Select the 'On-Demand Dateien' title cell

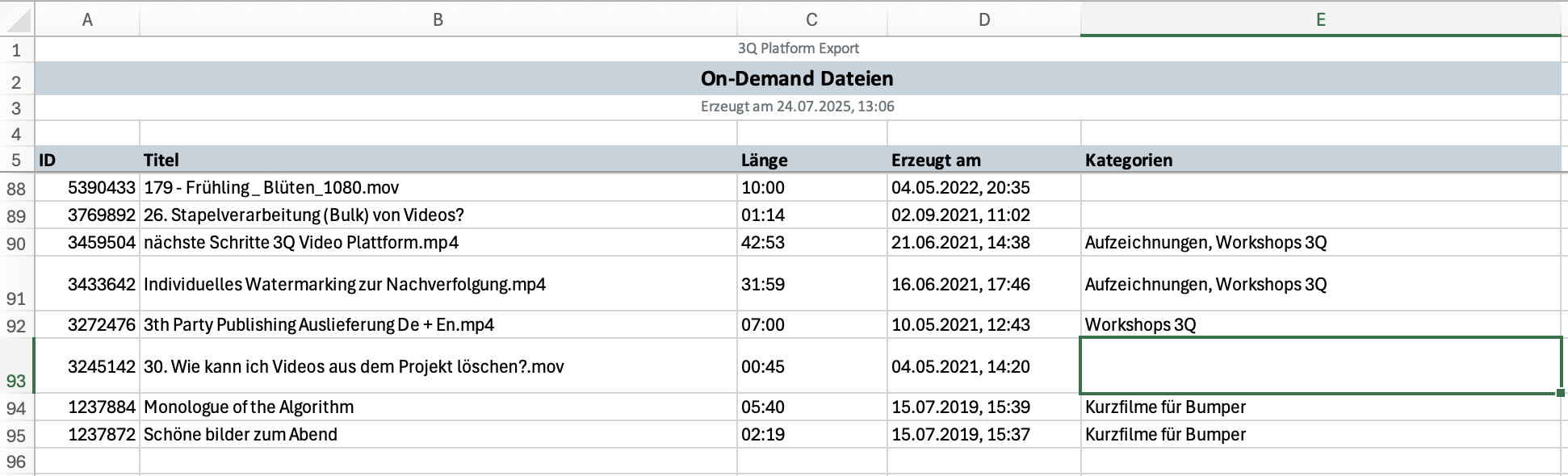pyautogui.click(x=796, y=79)
